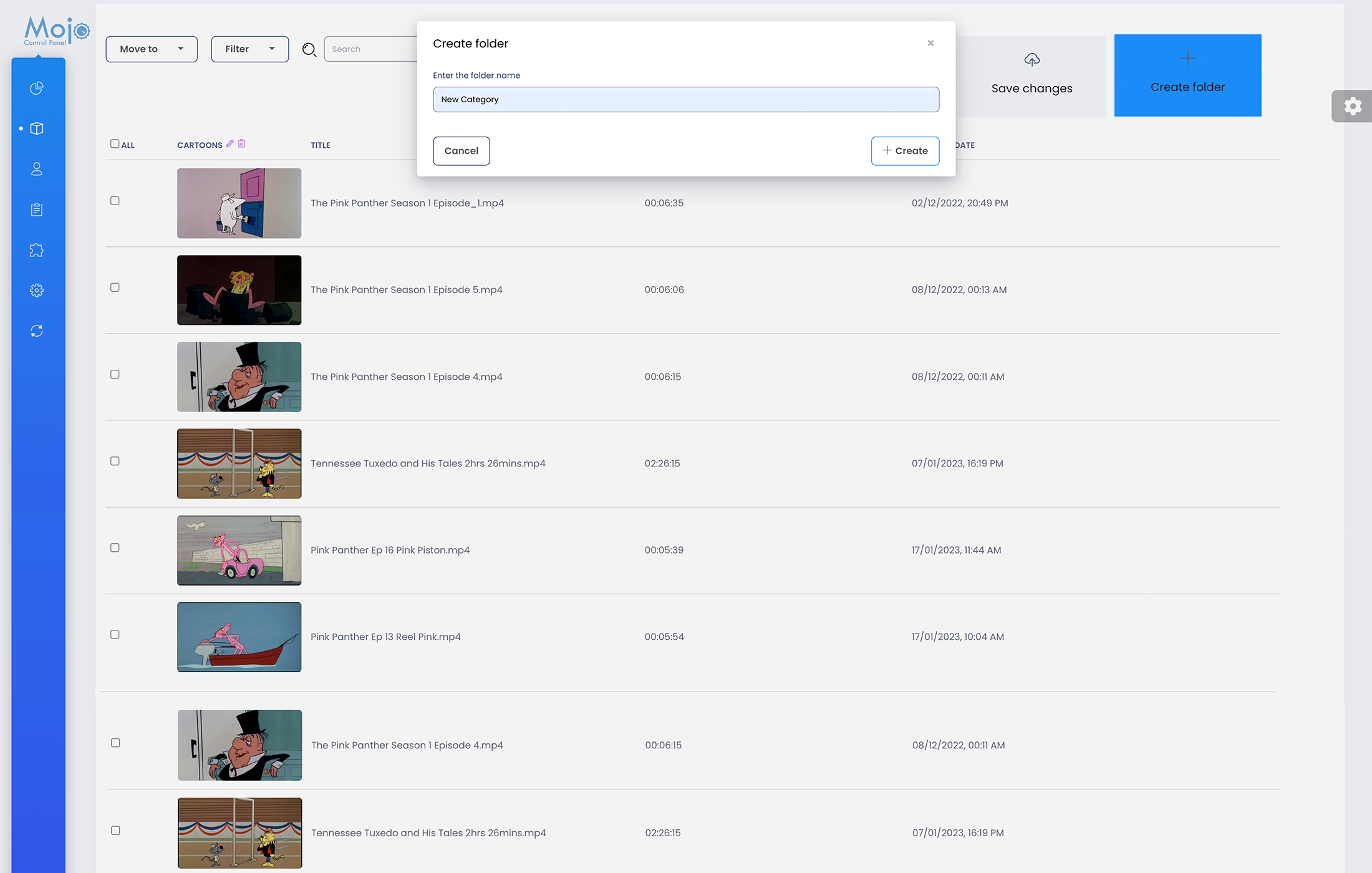The height and width of the screenshot is (873, 1372).
Task: Expand the Move to dropdown
Action: (x=152, y=49)
